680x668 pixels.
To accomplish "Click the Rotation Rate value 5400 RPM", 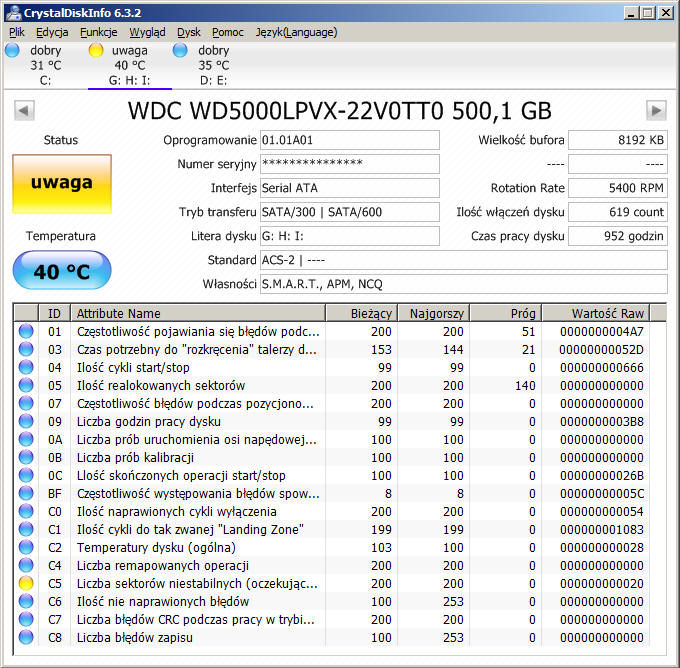I will [x=618, y=188].
